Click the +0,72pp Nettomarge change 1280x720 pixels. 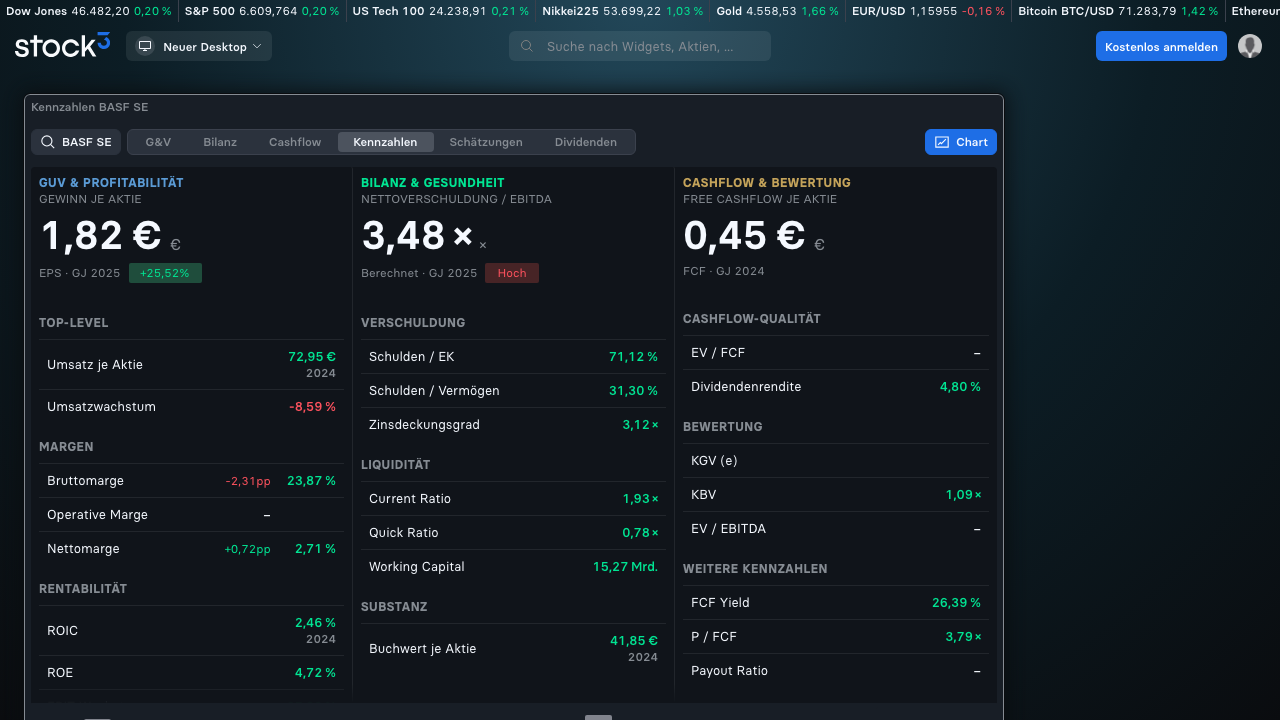coord(247,549)
